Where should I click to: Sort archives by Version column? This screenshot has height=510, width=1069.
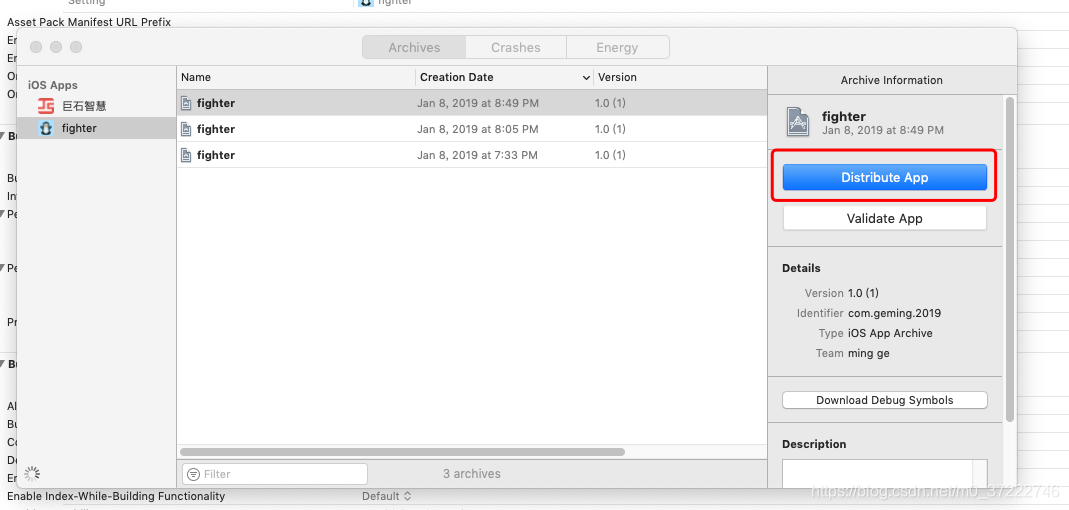(x=680, y=77)
